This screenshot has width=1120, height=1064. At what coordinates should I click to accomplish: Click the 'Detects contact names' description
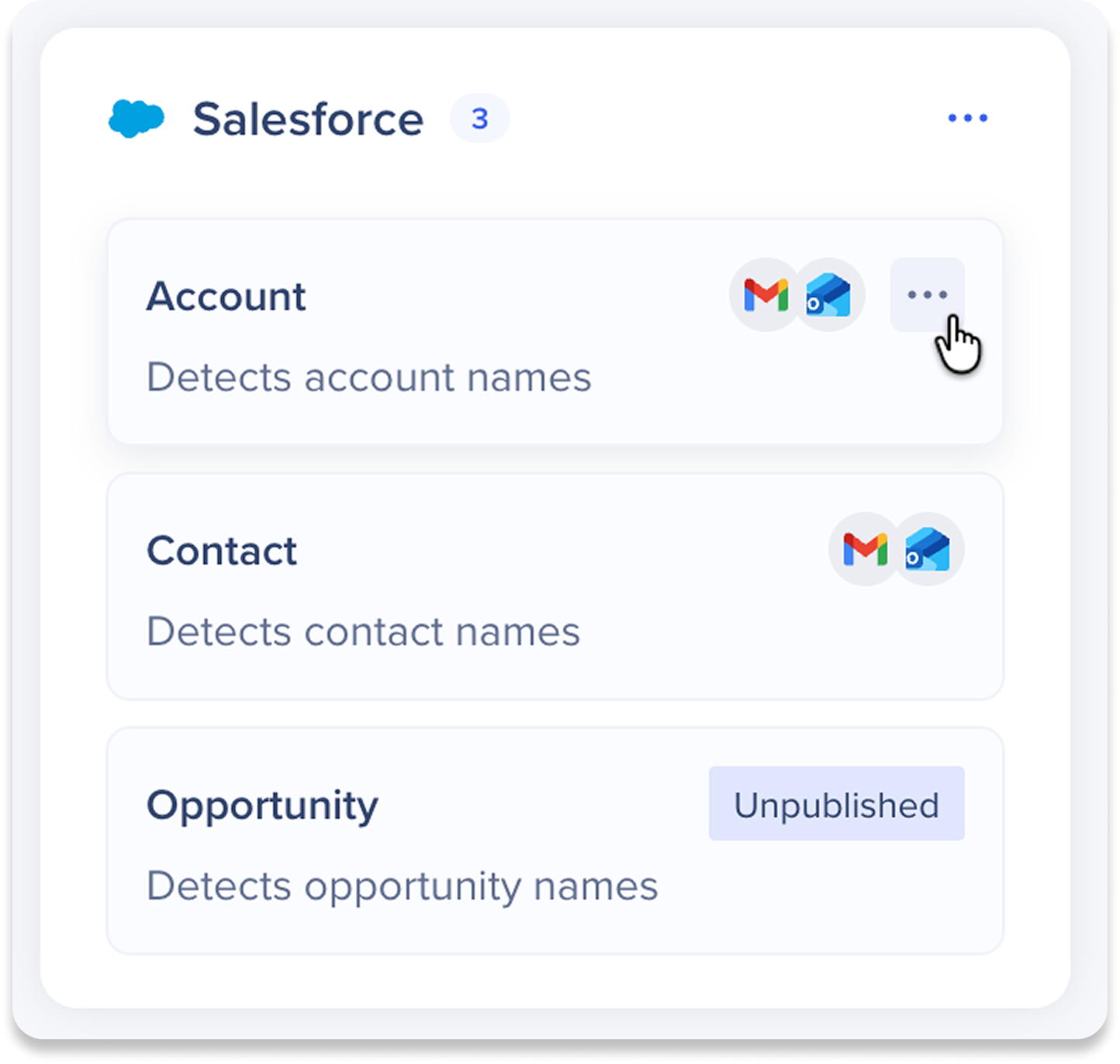tap(363, 632)
